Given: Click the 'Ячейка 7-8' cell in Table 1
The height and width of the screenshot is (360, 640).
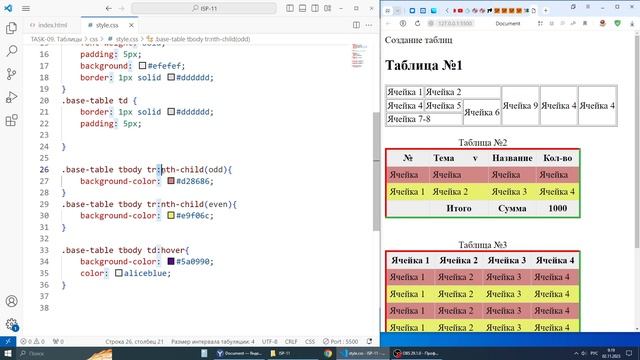Looking at the screenshot, I should click(424, 119).
